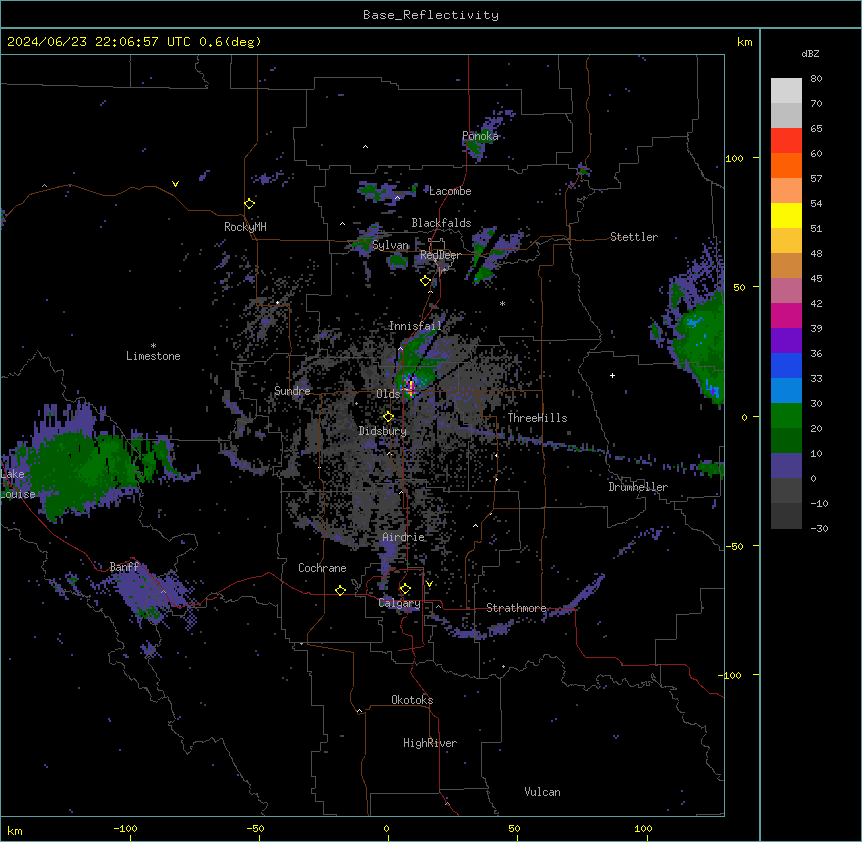Select the yellow diamond marker south of RedDeer

coord(426,281)
